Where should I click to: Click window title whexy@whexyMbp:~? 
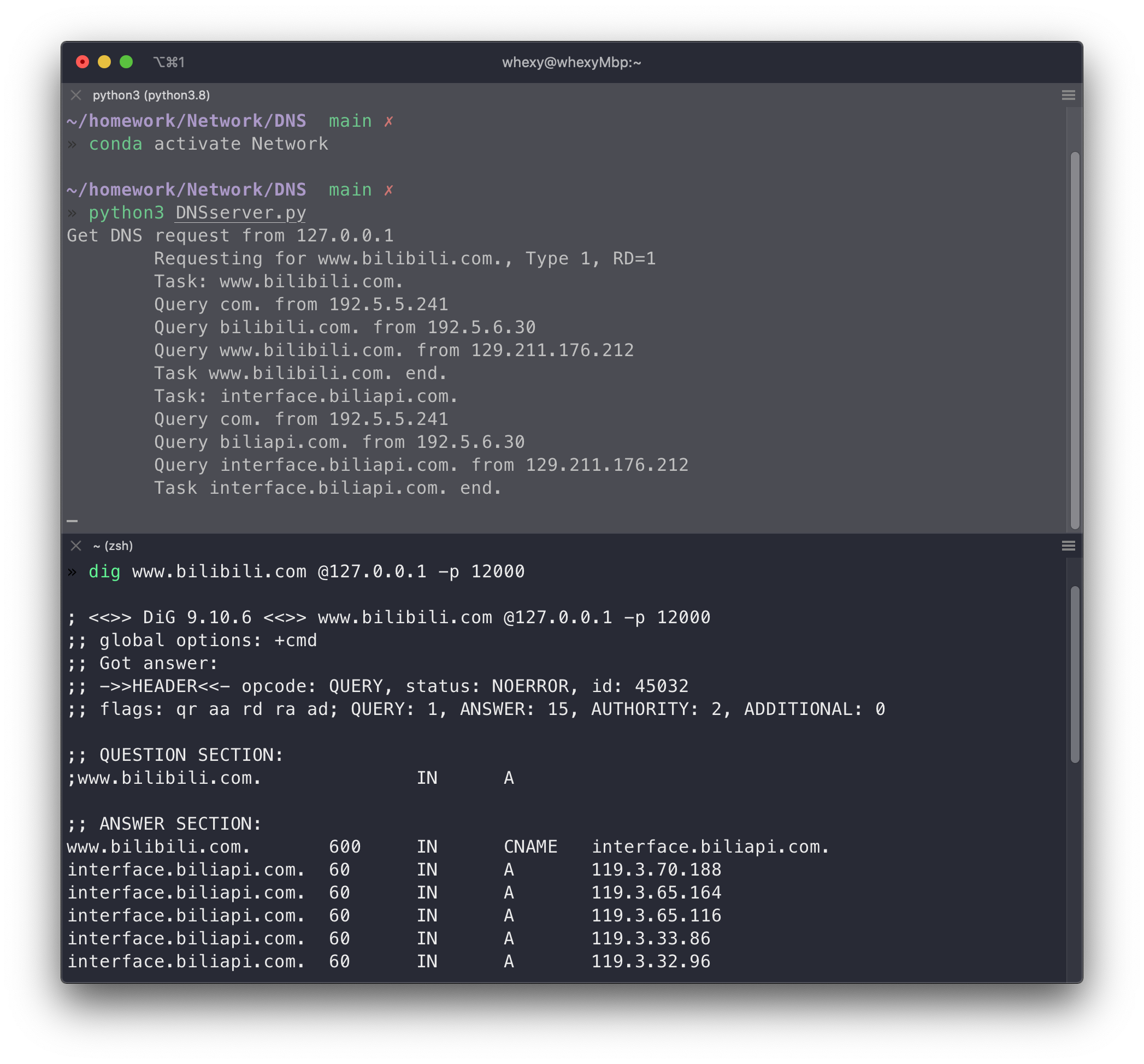(571, 62)
